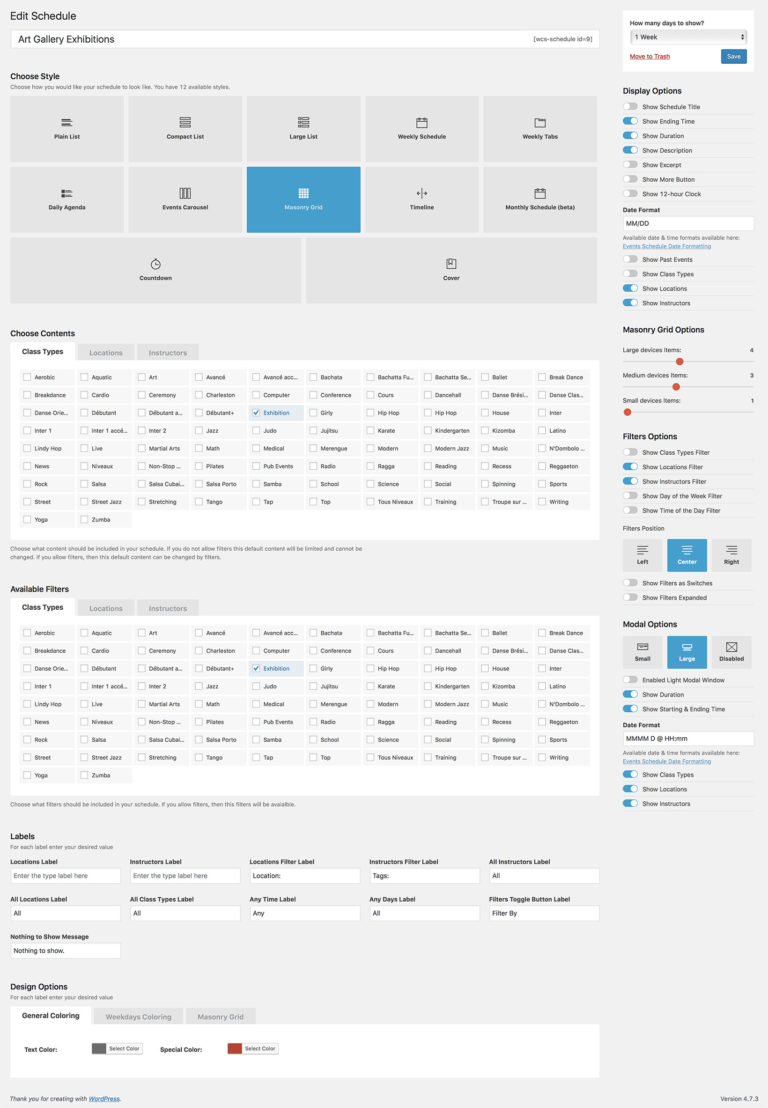Select the Plain List style
Image resolution: width=768 pixels, height=1108 pixels.
coord(67,129)
